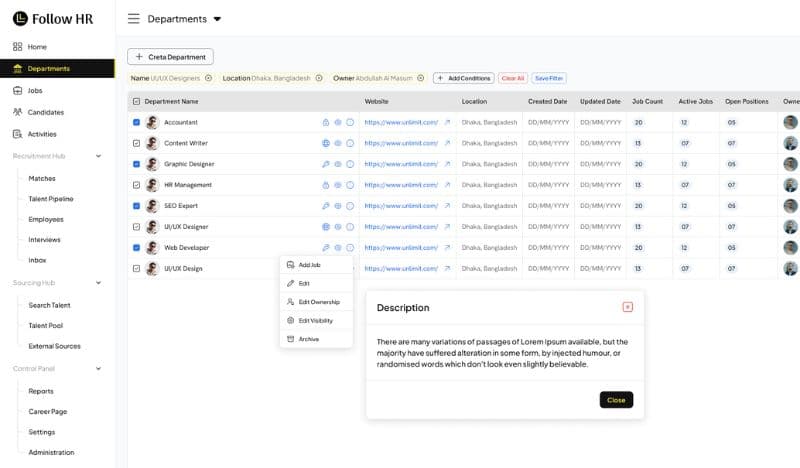Click the Jobs briefcase icon in sidebar
The image size is (800, 468).
[18, 90]
